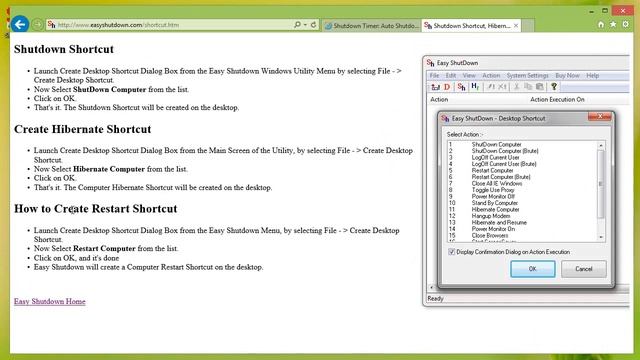The height and width of the screenshot is (360, 640).
Task: Select Close All IE Windows action
Action: click(x=523, y=184)
